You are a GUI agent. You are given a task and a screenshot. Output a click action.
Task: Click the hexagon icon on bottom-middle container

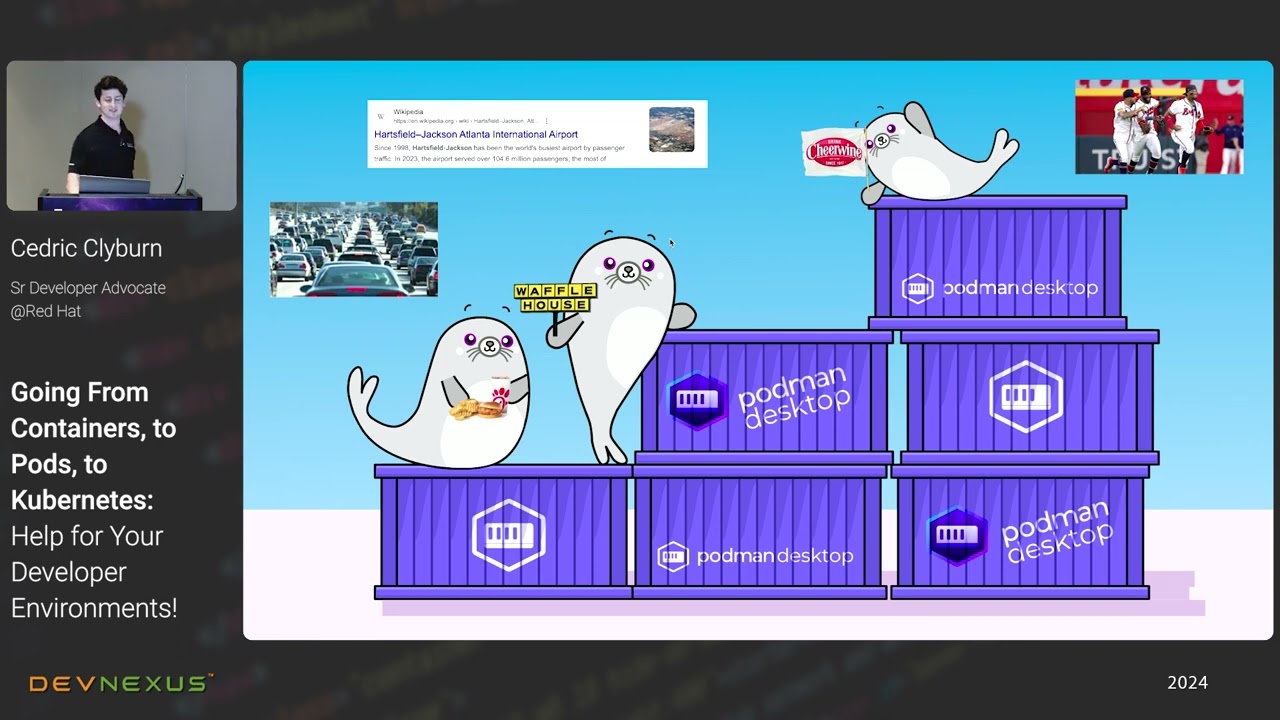(673, 557)
